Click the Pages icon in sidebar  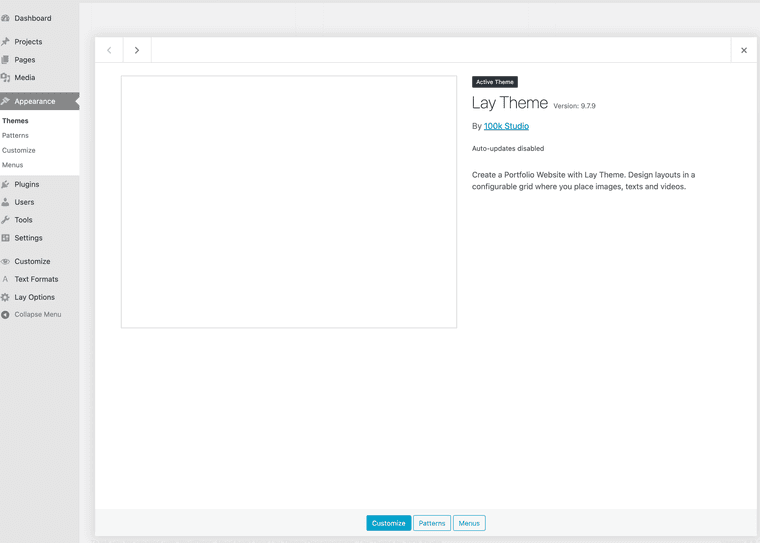tap(6, 60)
